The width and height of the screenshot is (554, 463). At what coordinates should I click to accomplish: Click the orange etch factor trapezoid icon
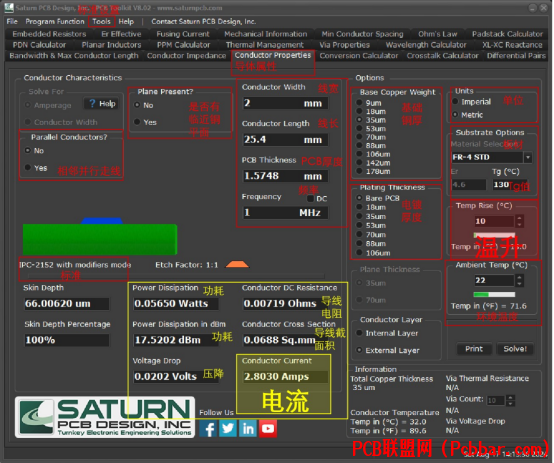pyautogui.click(x=237, y=264)
